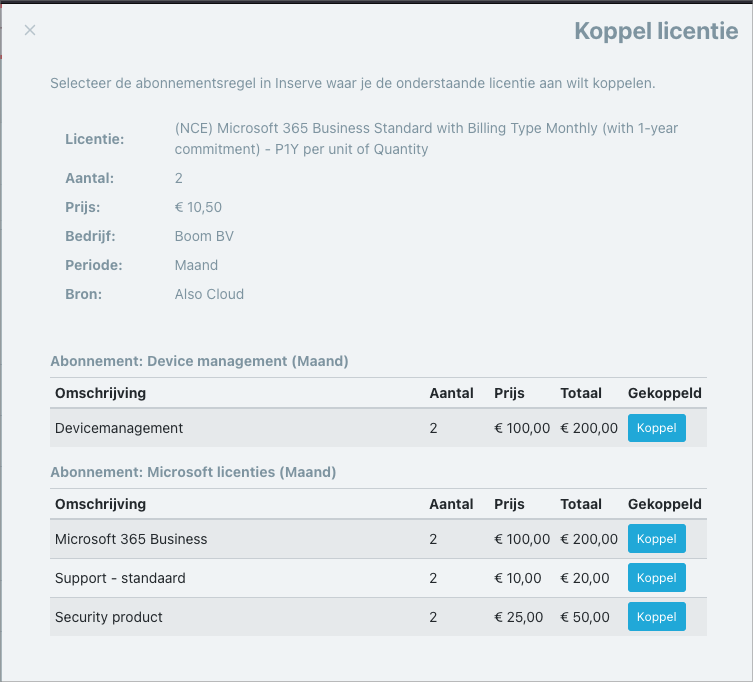The height and width of the screenshot is (682, 753).
Task: Click Koppel button for Devicemanagement row
Action: [x=656, y=428]
